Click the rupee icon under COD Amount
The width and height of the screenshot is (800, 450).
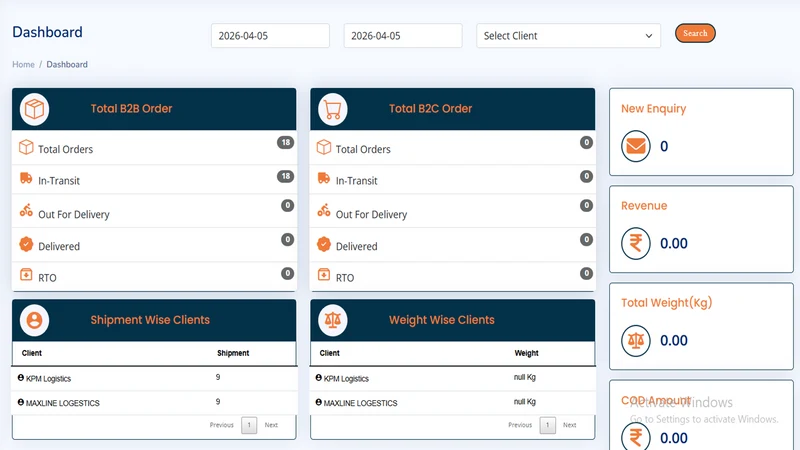pyautogui.click(x=636, y=437)
